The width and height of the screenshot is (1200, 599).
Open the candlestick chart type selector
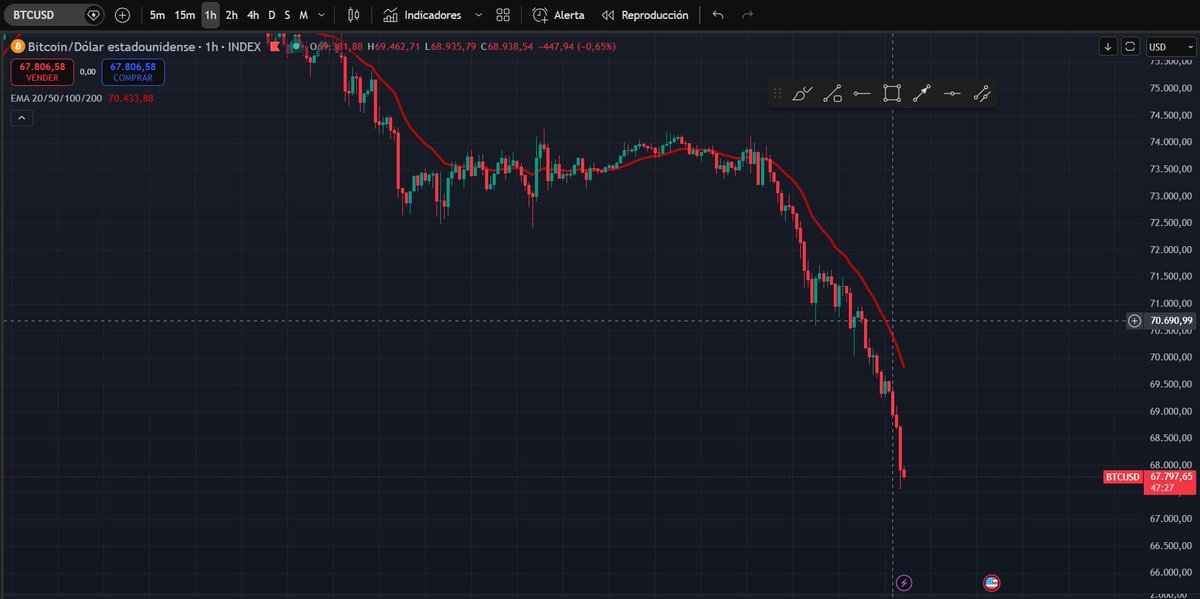click(x=353, y=15)
